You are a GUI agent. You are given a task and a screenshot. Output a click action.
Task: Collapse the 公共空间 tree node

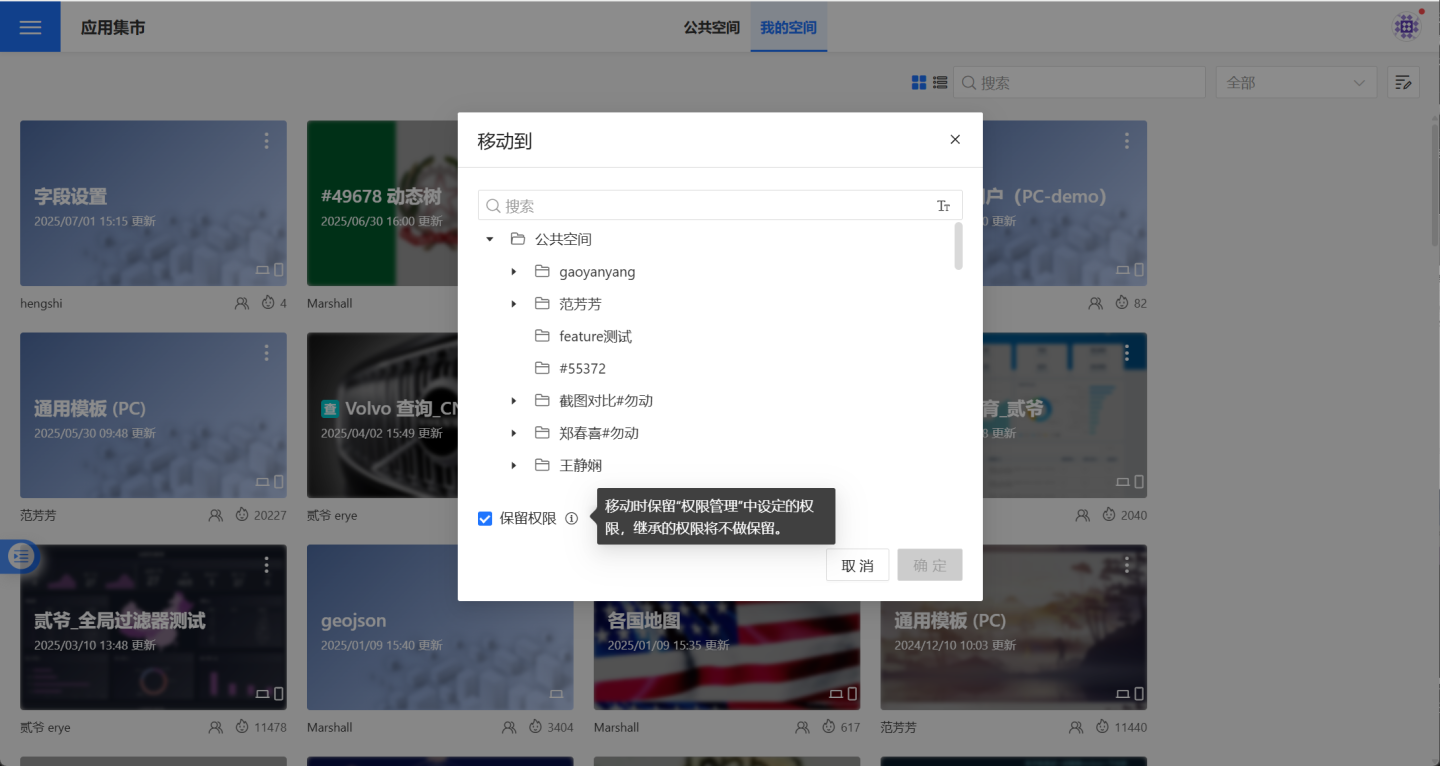[x=490, y=240]
